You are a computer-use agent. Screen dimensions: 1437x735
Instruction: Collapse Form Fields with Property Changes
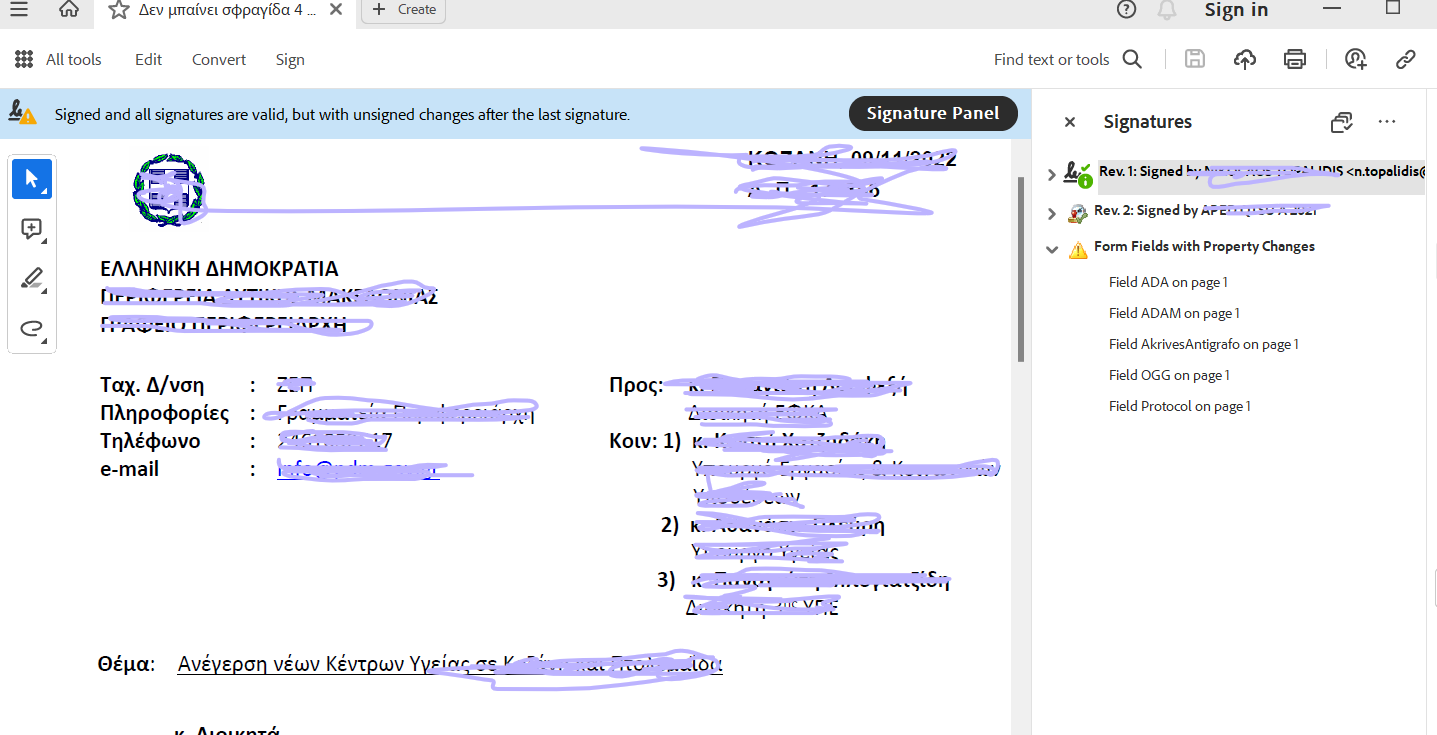[x=1051, y=249]
